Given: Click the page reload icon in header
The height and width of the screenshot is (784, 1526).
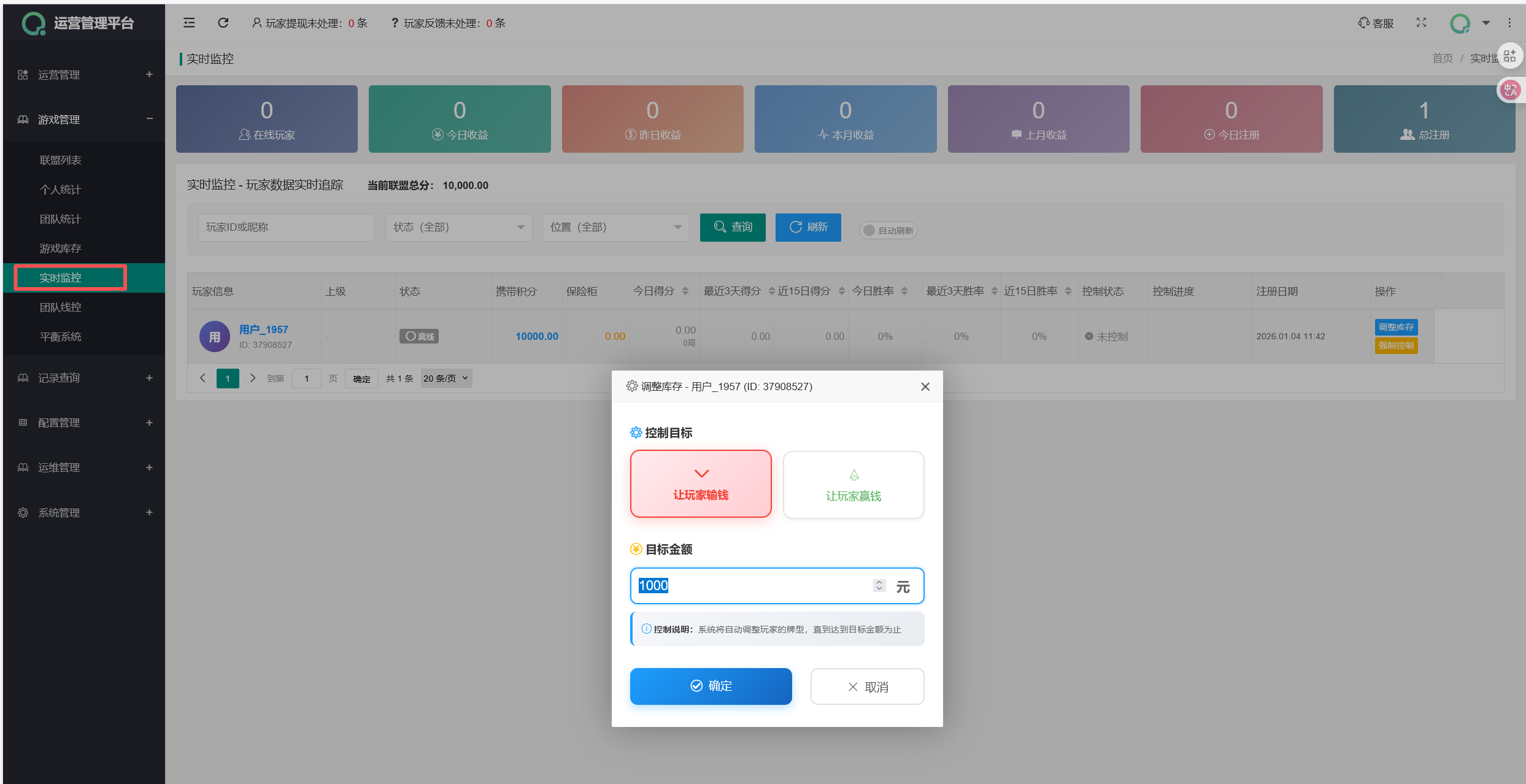Looking at the screenshot, I should click(x=223, y=23).
